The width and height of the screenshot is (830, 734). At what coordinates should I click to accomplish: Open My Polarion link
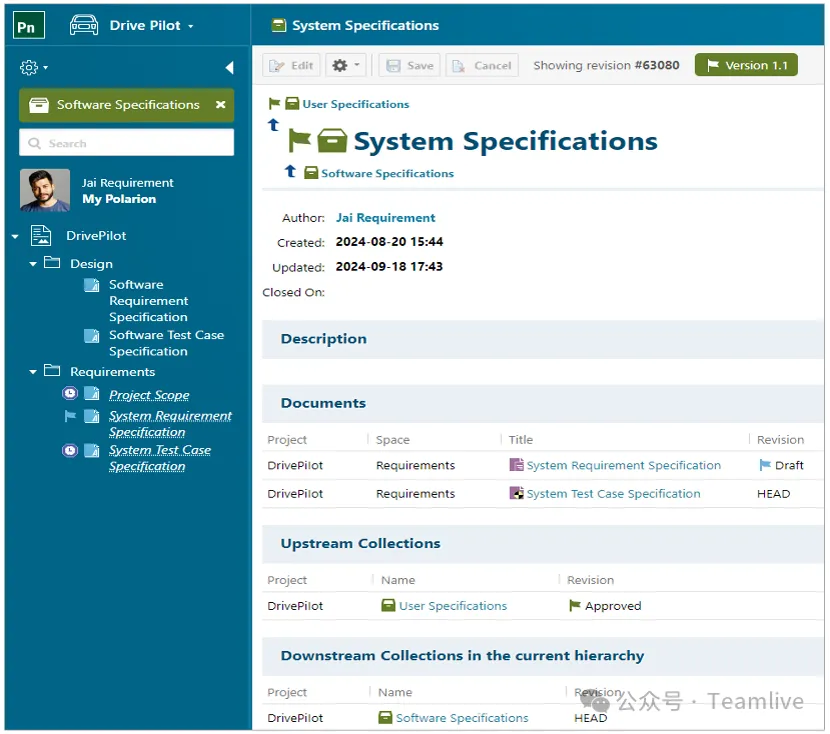coord(119,199)
